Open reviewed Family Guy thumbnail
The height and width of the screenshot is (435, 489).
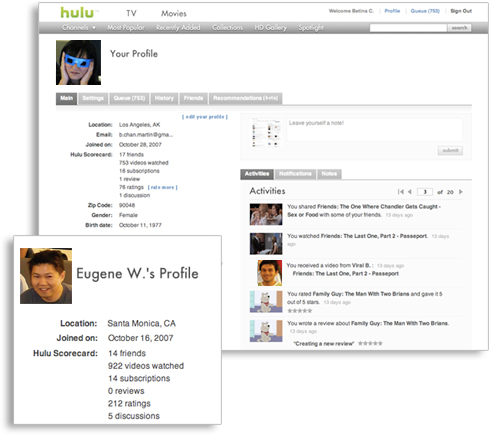[266, 331]
